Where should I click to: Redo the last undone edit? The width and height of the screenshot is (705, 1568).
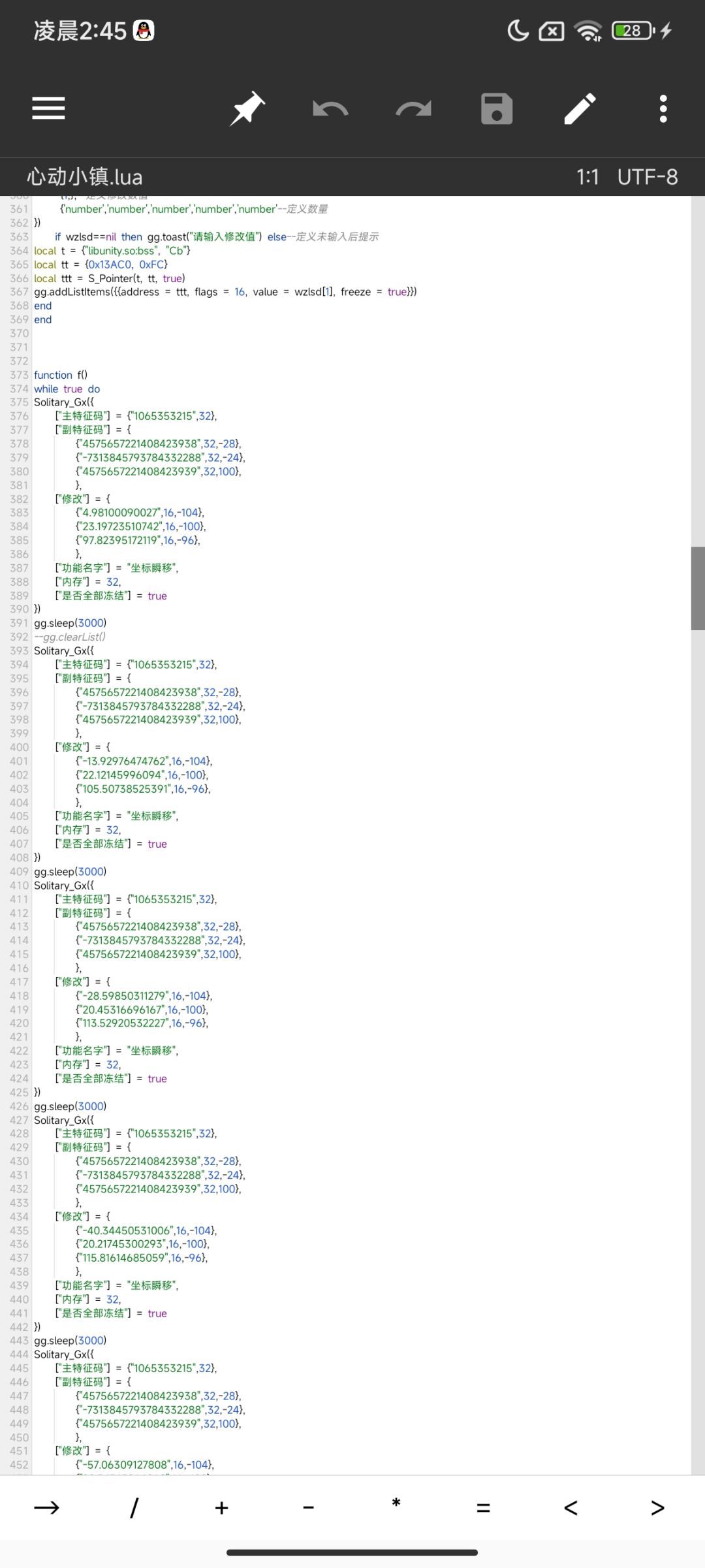tap(414, 108)
